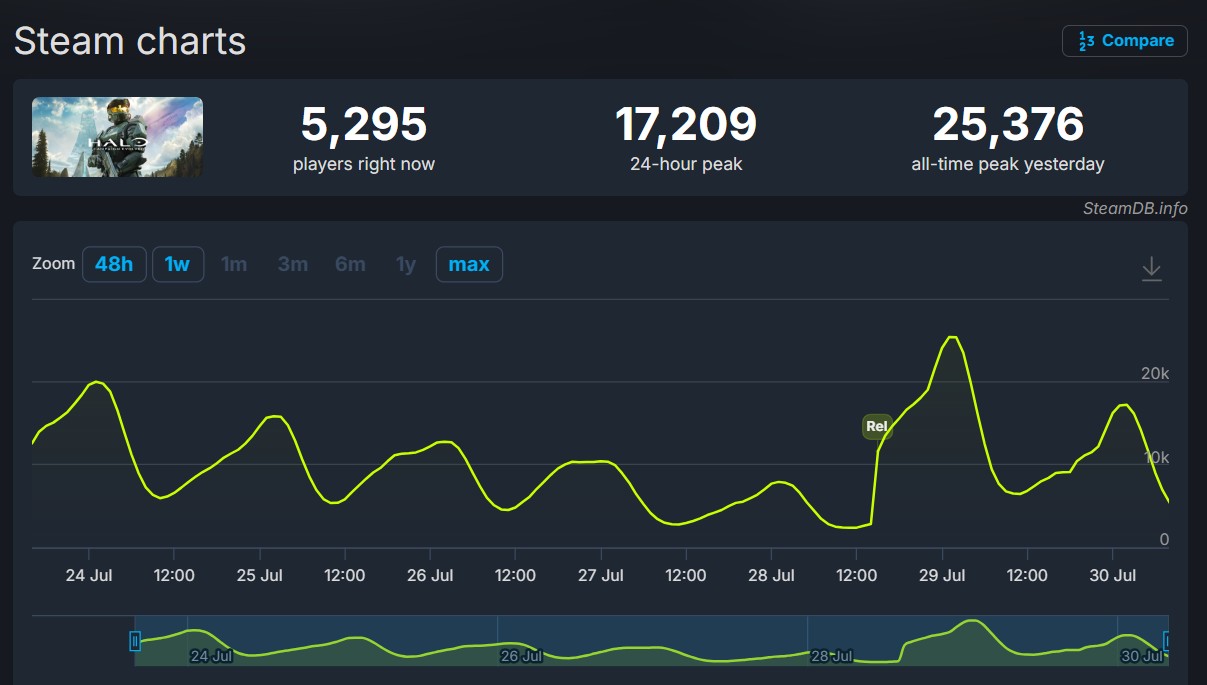Screen dimensions: 1207x685
Task: Click the 28 Jul label in navigator
Action: 832,656
